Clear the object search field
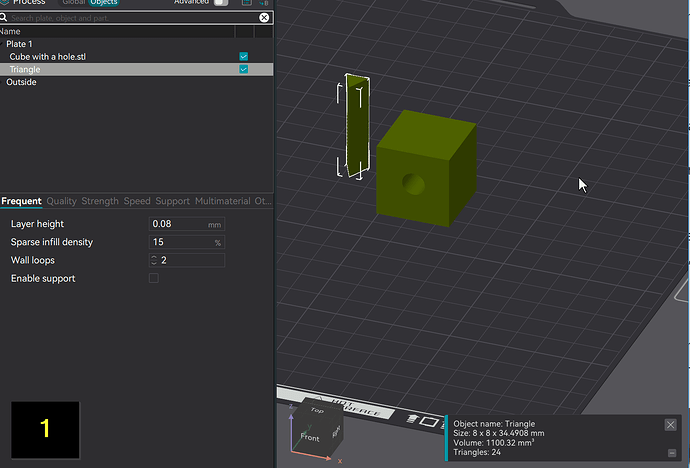This screenshot has height=468, width=690. (x=264, y=18)
